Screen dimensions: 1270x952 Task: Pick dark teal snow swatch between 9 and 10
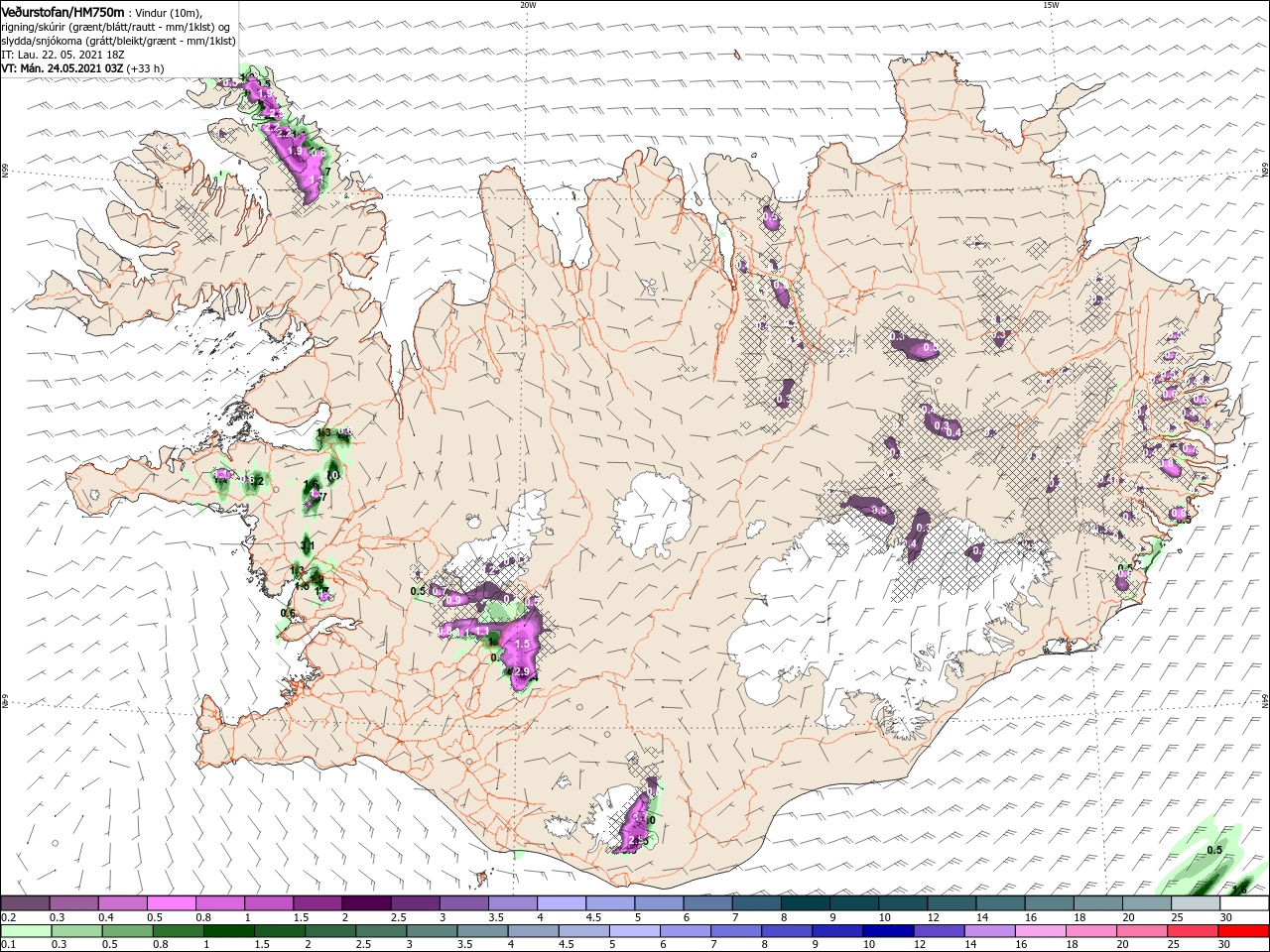[853, 903]
